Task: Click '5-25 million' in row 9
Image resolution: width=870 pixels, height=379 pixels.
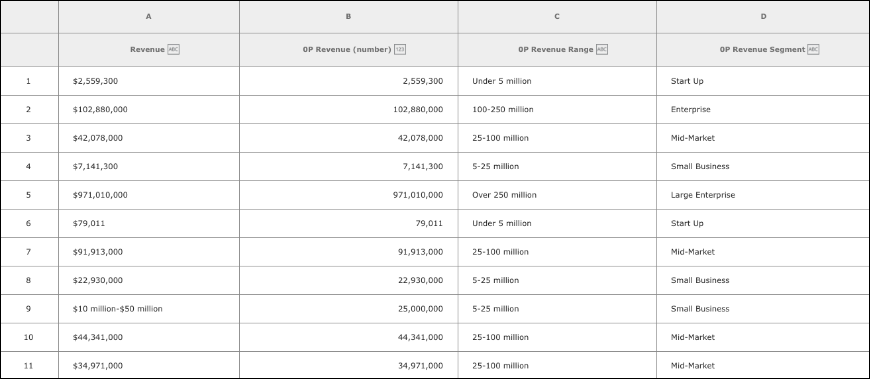Action: pyautogui.click(x=557, y=309)
